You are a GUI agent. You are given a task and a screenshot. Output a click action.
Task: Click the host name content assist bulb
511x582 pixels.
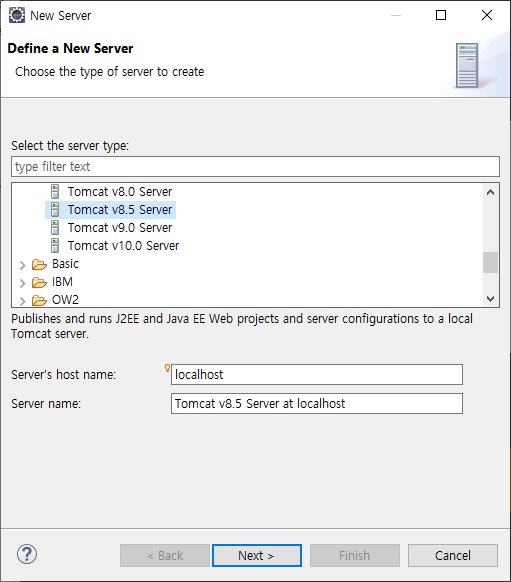167,368
